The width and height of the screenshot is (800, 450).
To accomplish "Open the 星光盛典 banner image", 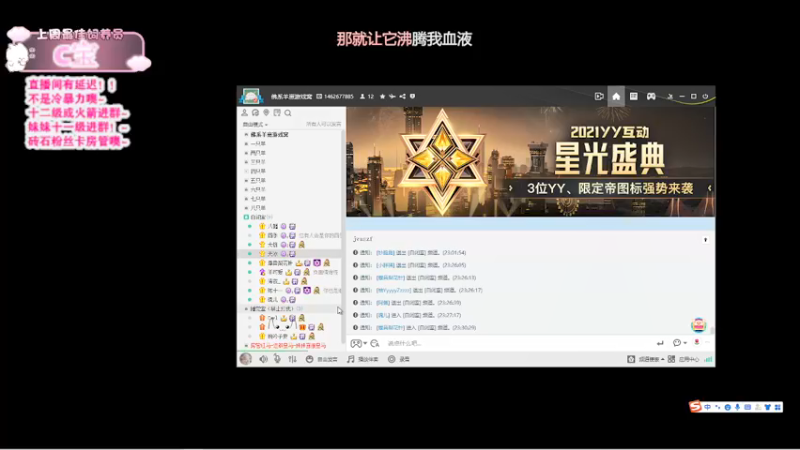I will pyautogui.click(x=531, y=162).
